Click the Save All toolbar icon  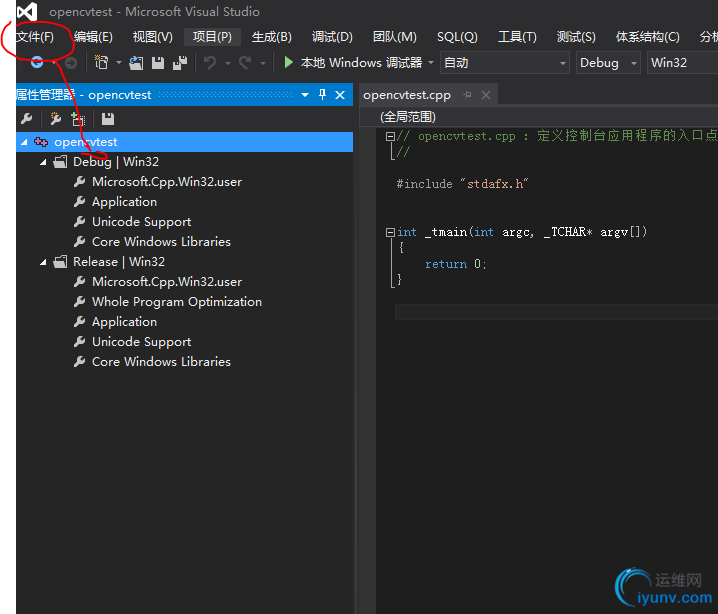(180, 63)
